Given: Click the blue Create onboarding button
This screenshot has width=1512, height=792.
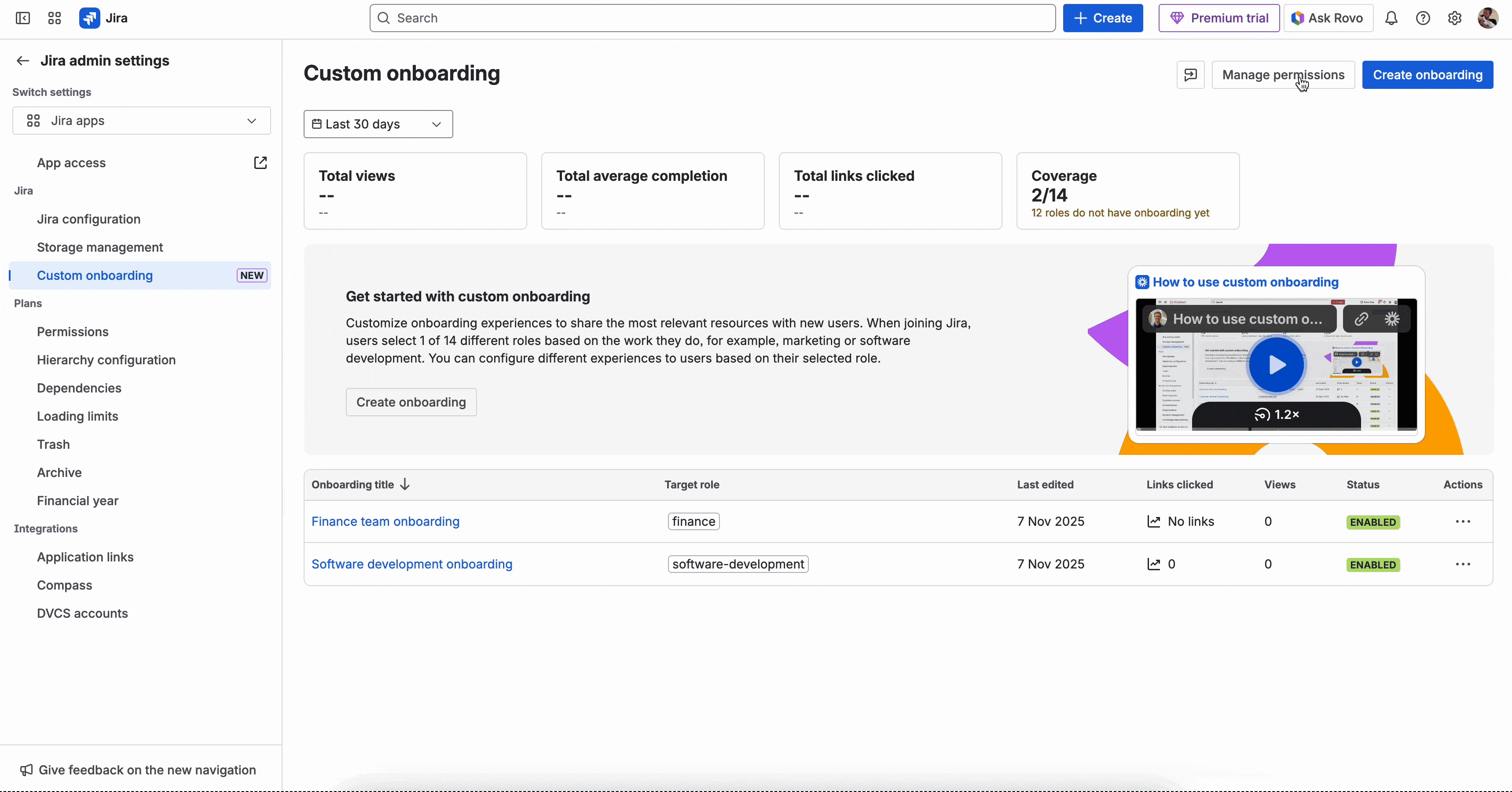Looking at the screenshot, I should 1428,74.
